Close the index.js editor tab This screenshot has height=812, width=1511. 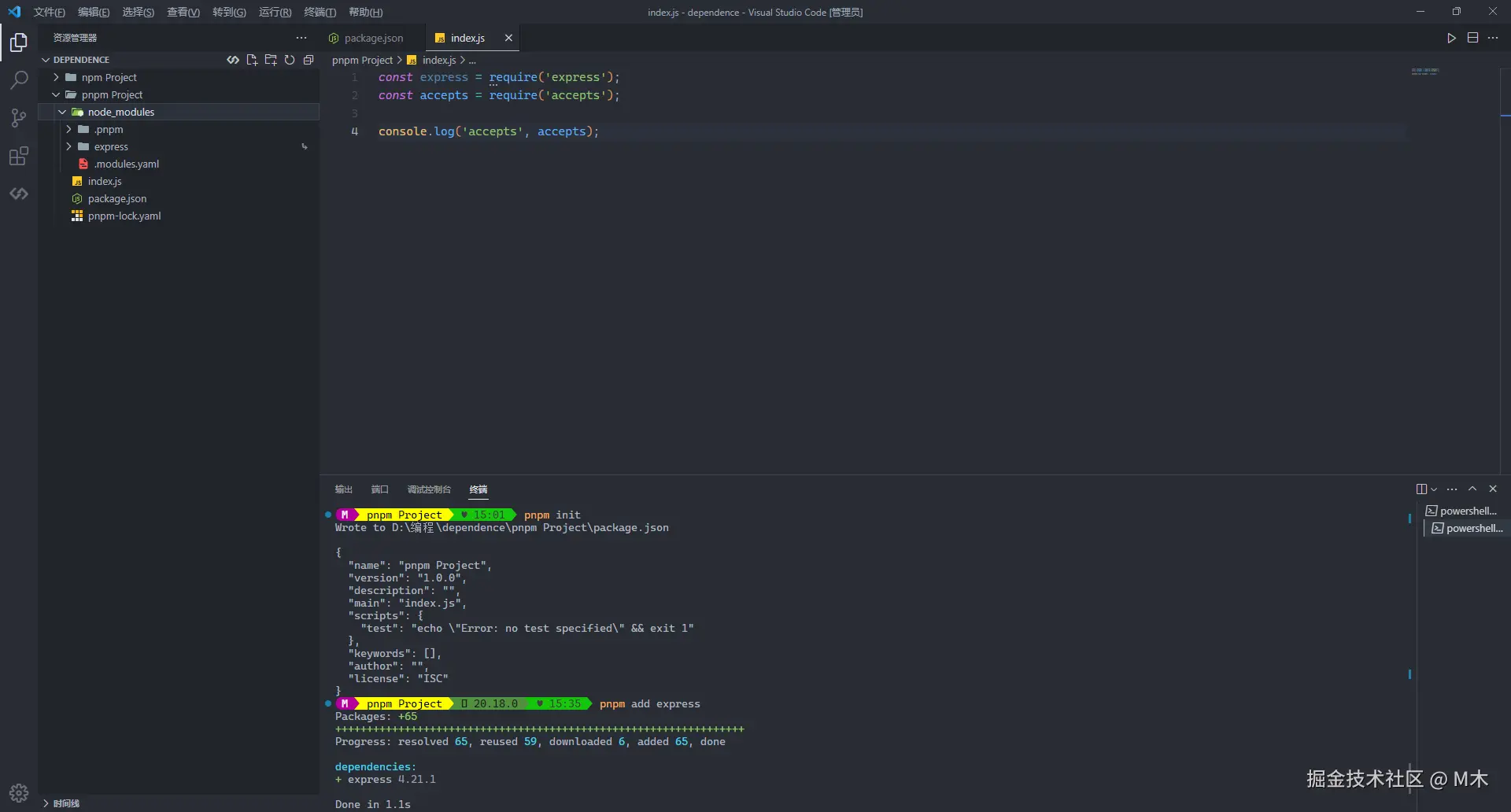(x=508, y=38)
